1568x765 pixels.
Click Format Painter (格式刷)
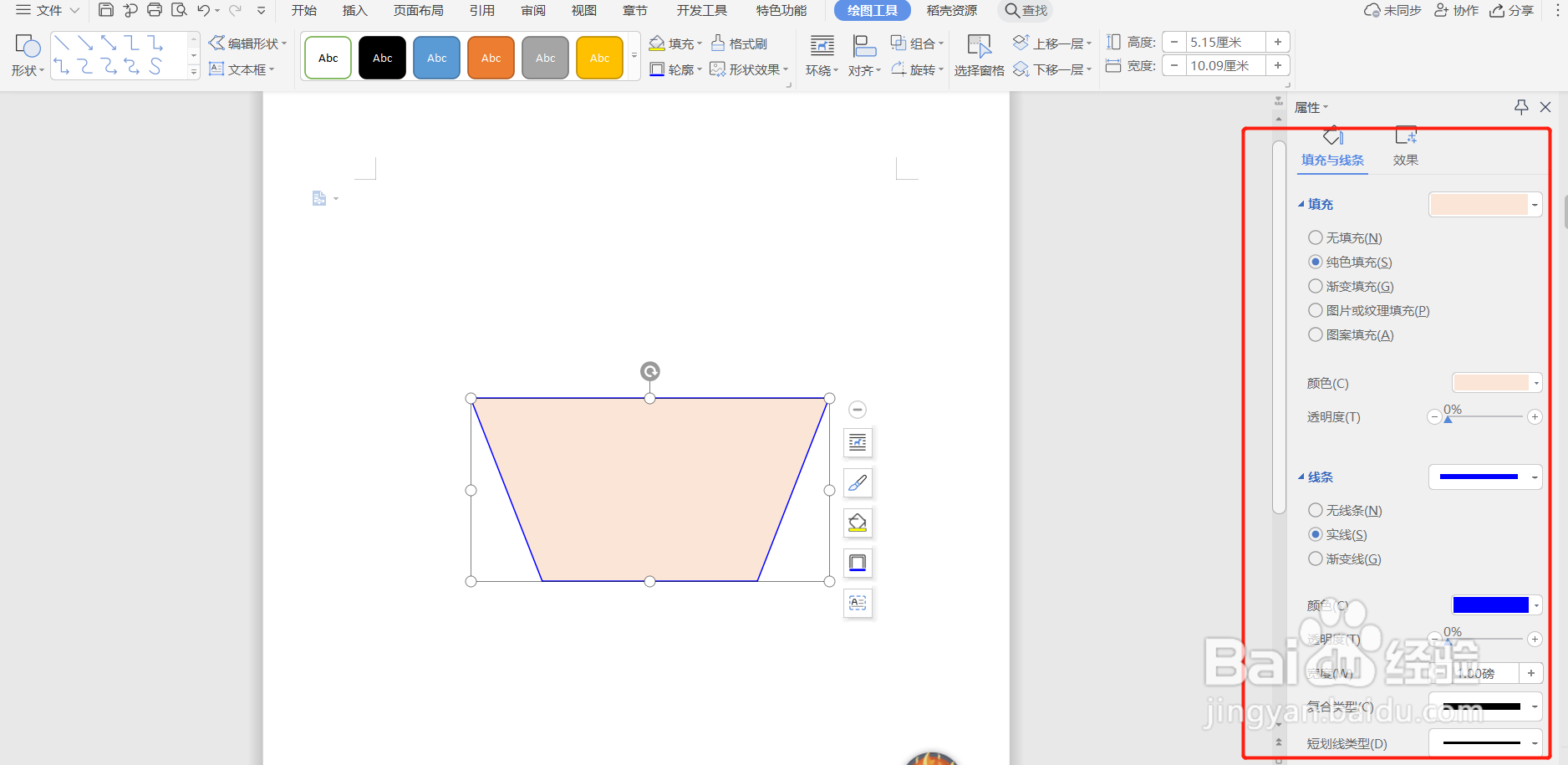[739, 43]
